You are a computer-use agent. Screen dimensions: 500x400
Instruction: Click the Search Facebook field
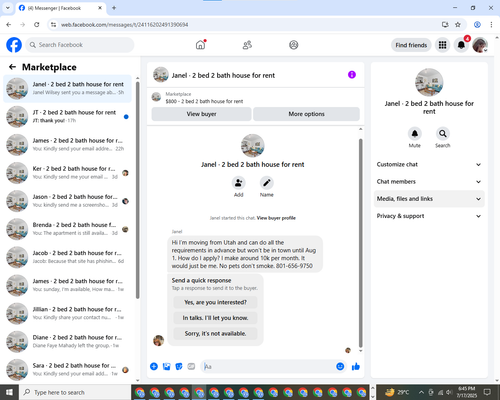(80, 45)
